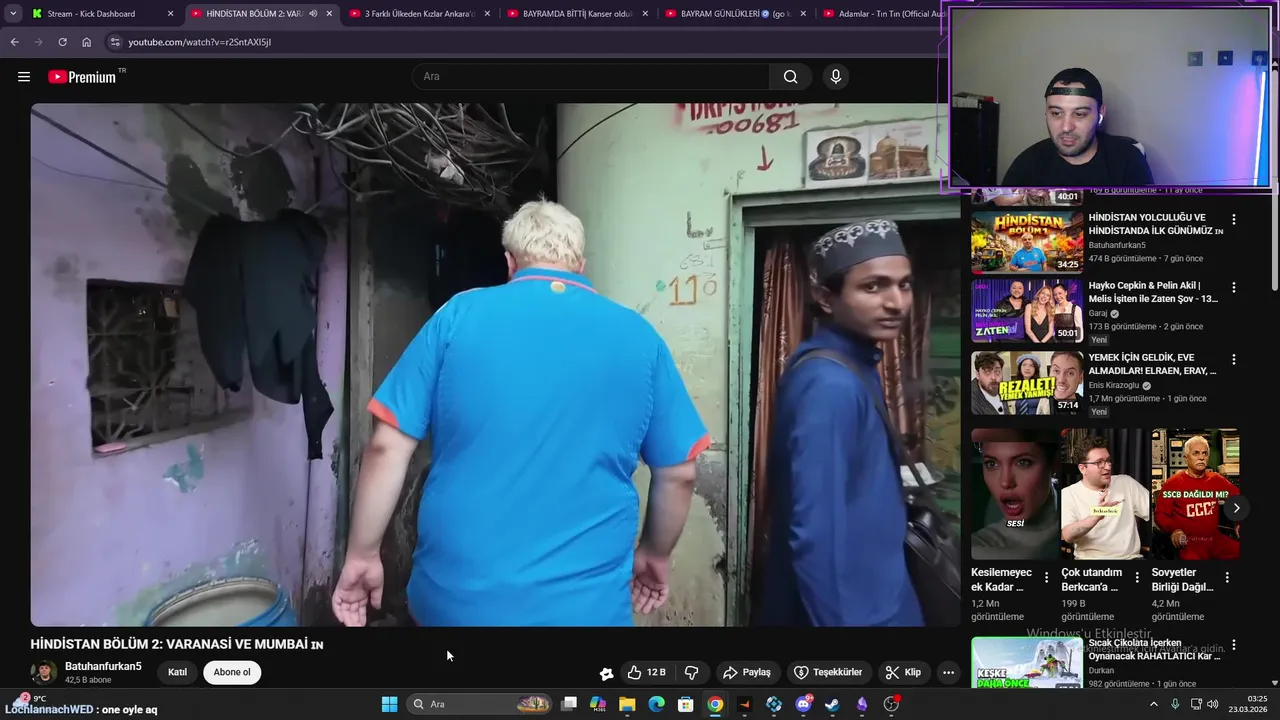Open the YouTube hamburger guide menu
Viewport: 1280px width, 720px height.
[x=24, y=77]
